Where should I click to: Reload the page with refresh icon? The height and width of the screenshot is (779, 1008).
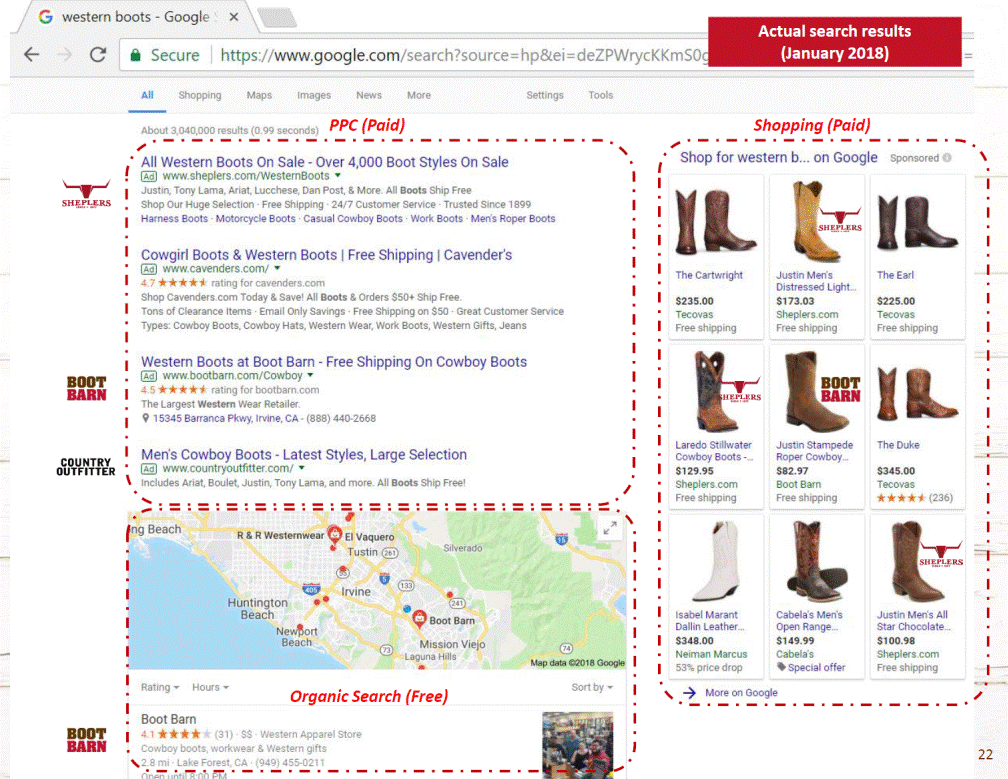[98, 55]
